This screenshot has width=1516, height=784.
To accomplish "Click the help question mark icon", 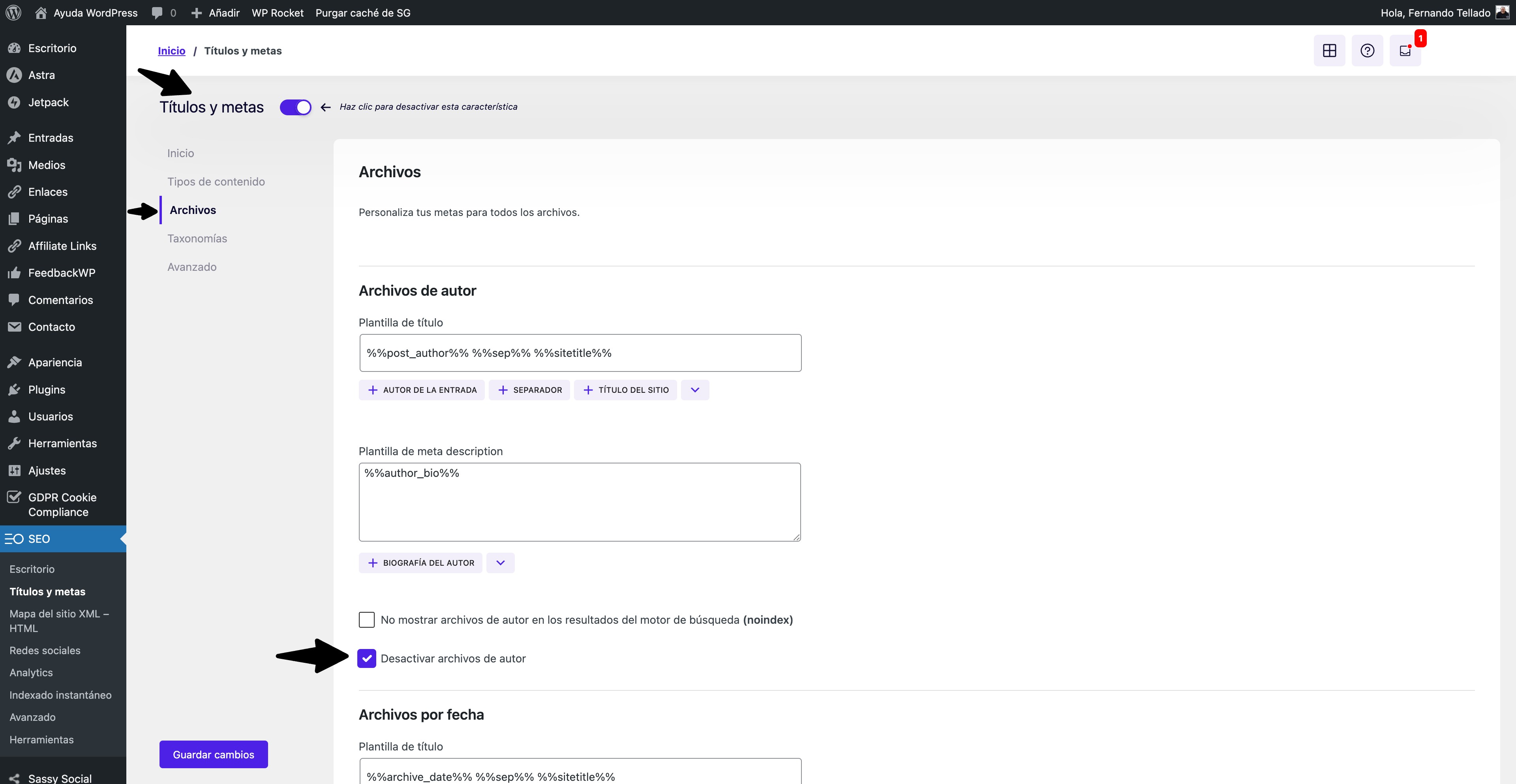I will 1366,51.
